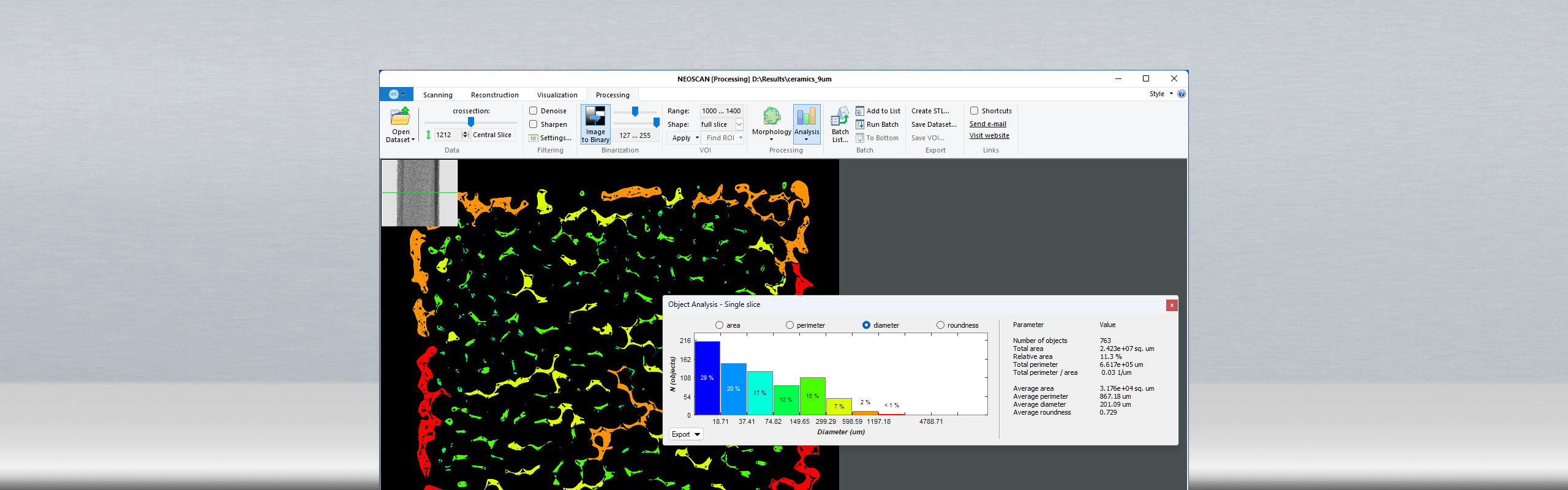Open the Batch List icon

[840, 116]
